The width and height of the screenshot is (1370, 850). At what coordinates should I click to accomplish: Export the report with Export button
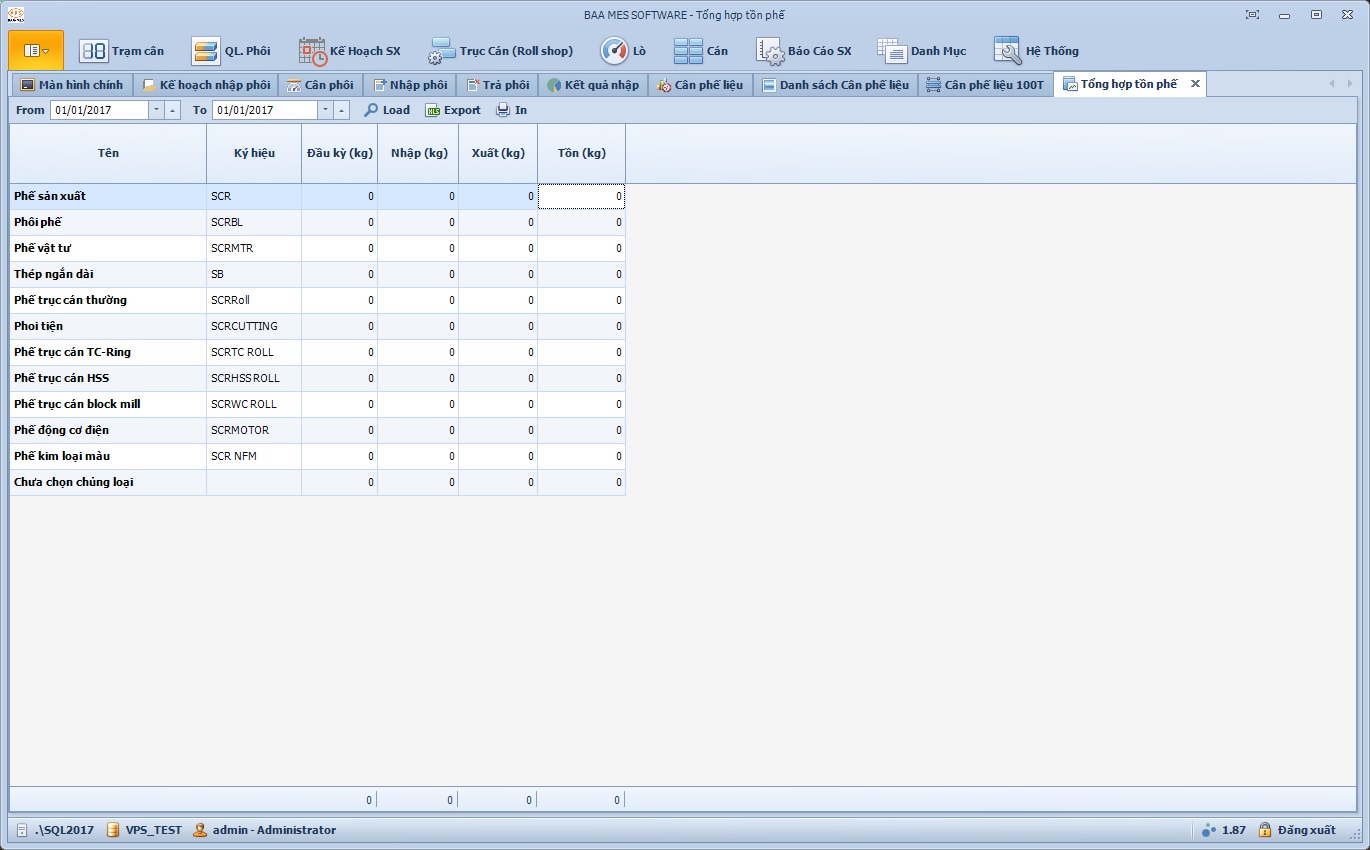(x=453, y=110)
